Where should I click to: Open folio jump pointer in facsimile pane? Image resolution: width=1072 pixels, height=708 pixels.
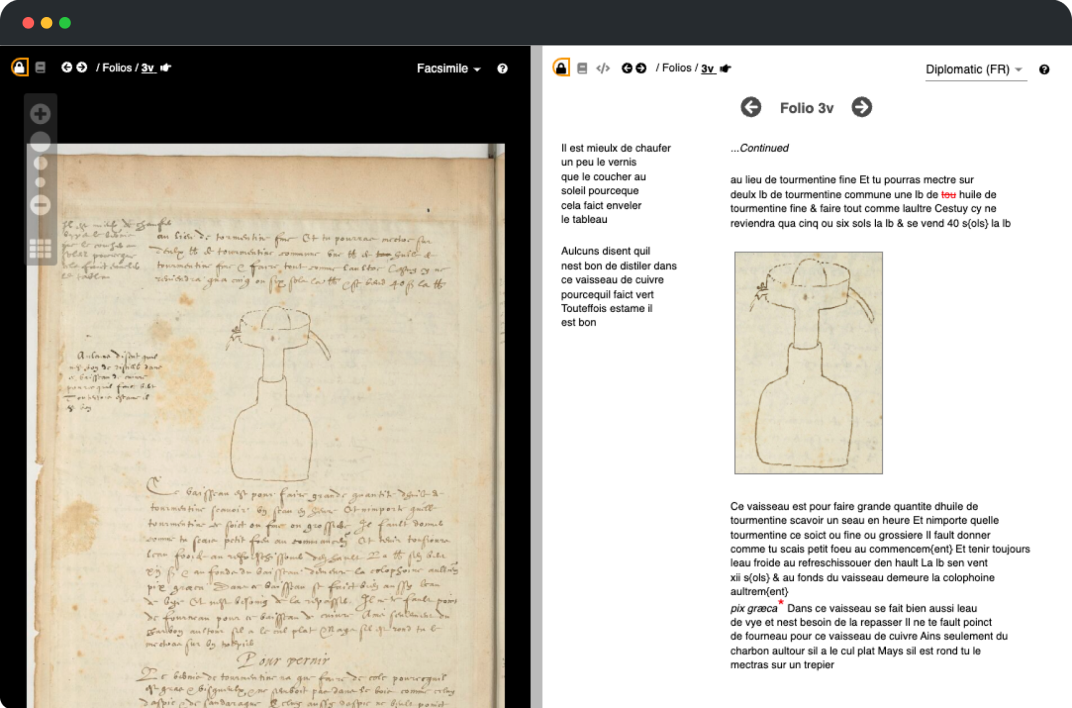pyautogui.click(x=166, y=68)
